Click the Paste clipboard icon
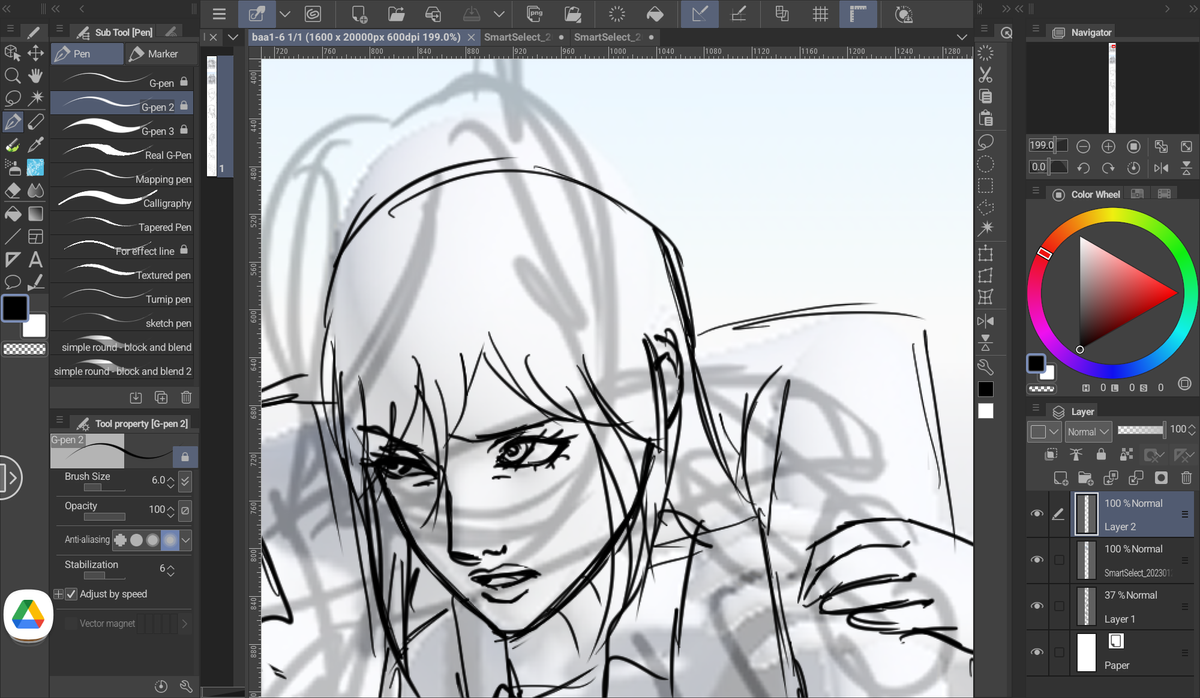The height and width of the screenshot is (698, 1200). tap(985, 118)
